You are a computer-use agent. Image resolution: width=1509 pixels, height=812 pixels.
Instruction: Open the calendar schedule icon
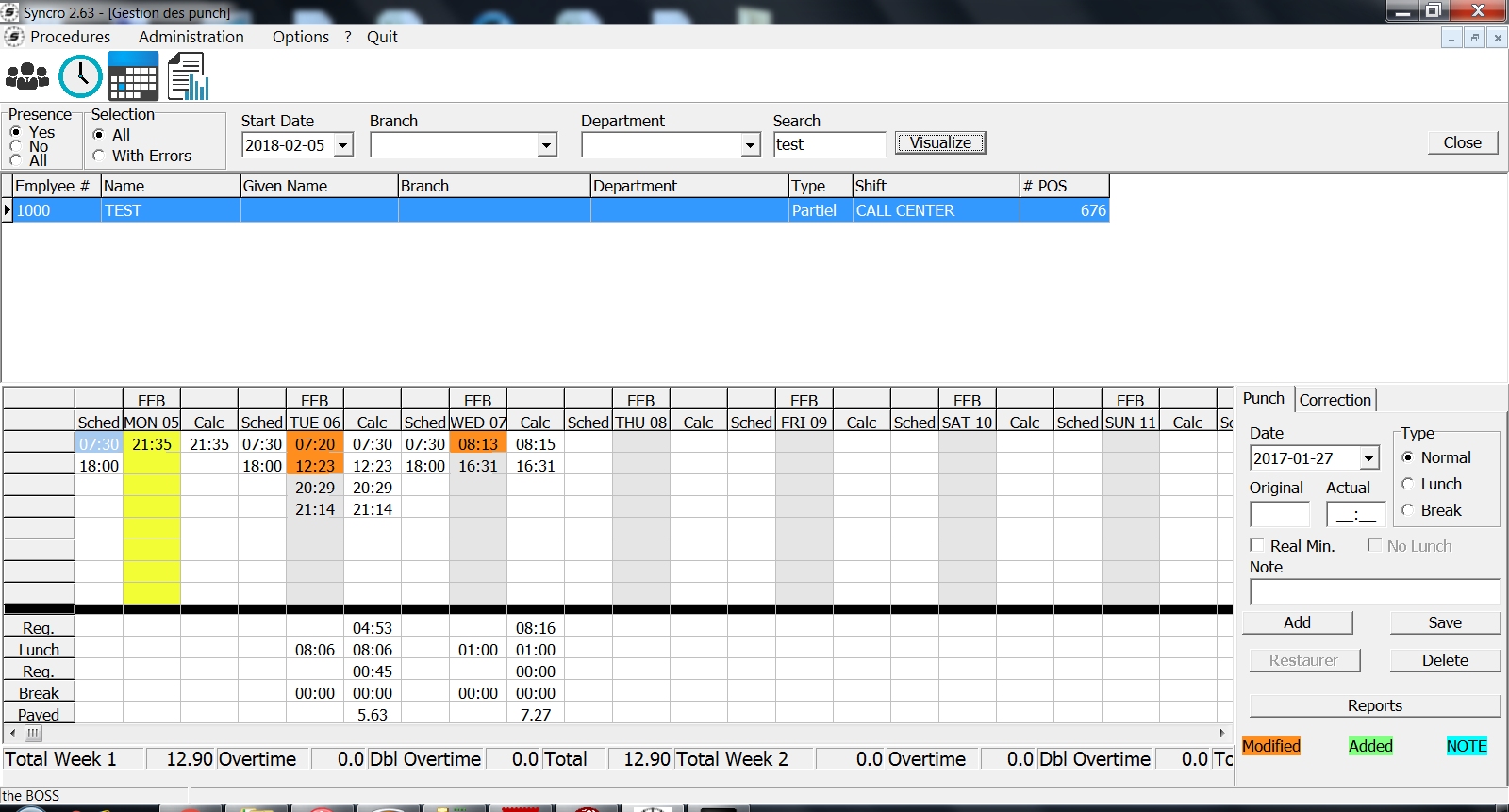[x=133, y=76]
